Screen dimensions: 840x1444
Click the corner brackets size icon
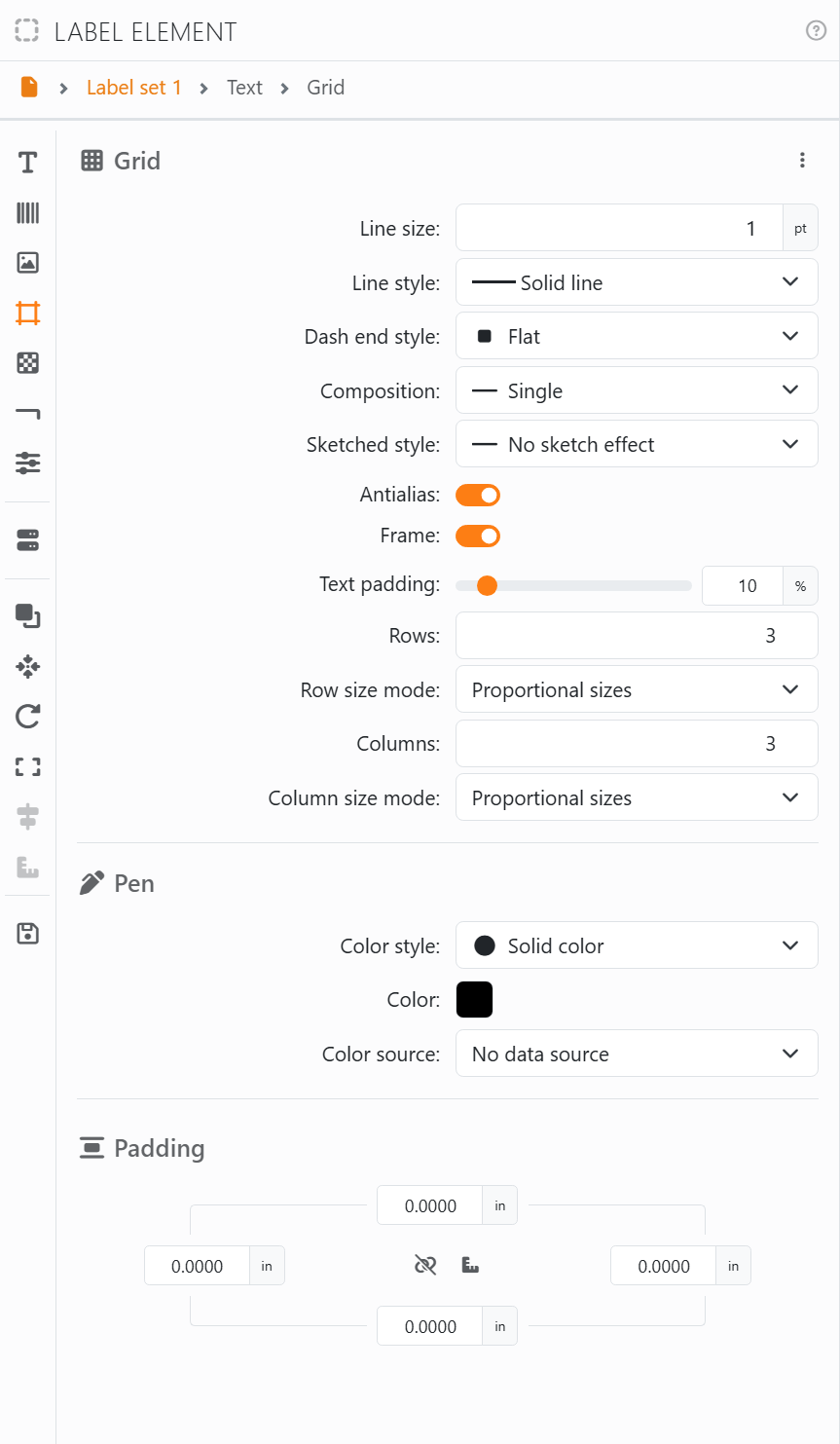(x=27, y=767)
